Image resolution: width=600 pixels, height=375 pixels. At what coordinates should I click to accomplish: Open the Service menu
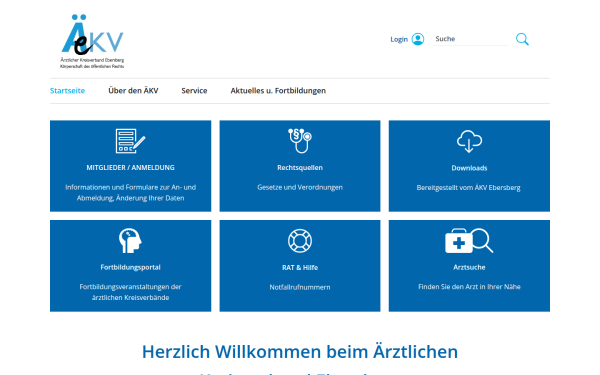coord(194,91)
